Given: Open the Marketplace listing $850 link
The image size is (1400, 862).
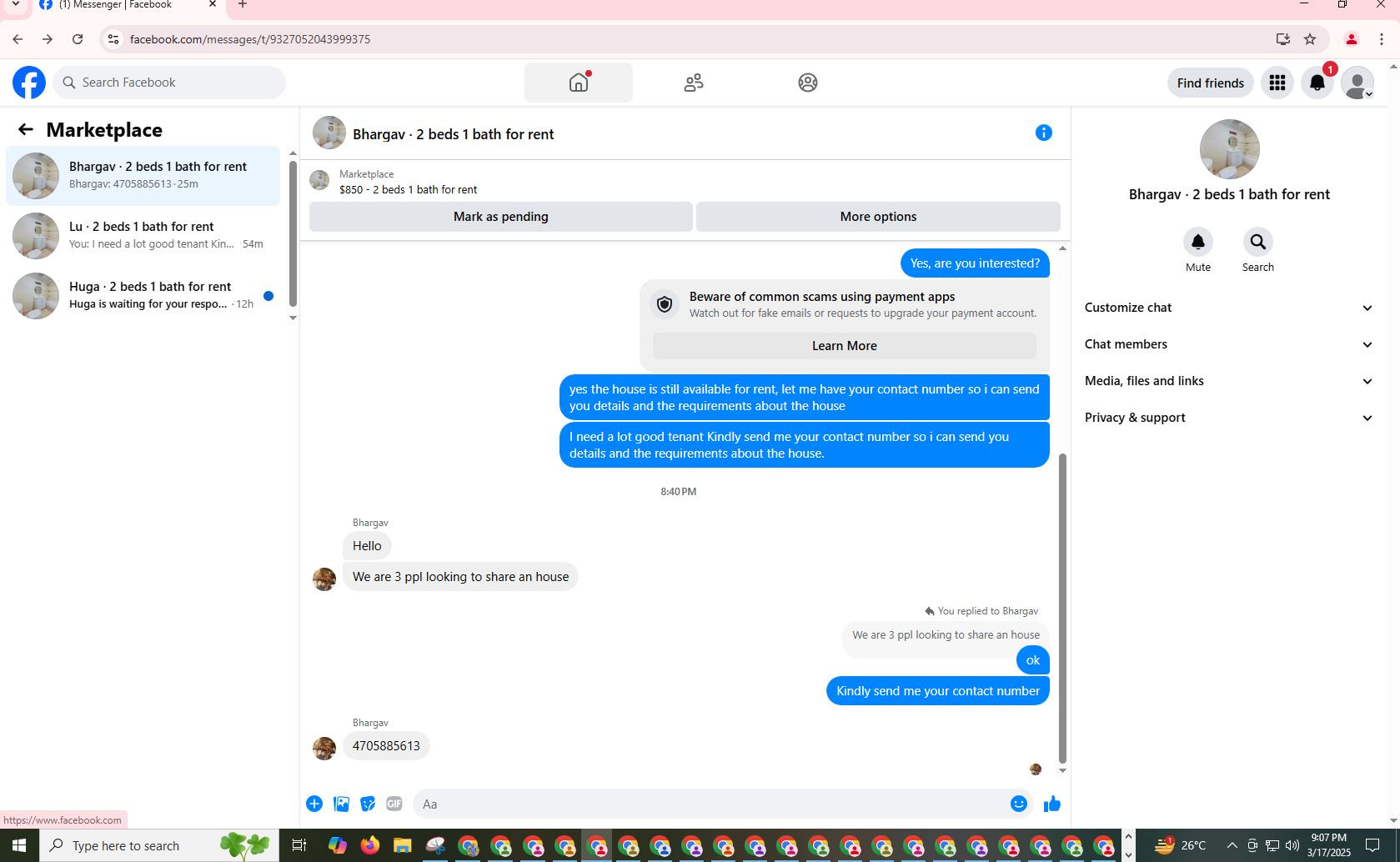Looking at the screenshot, I should pyautogui.click(x=408, y=189).
